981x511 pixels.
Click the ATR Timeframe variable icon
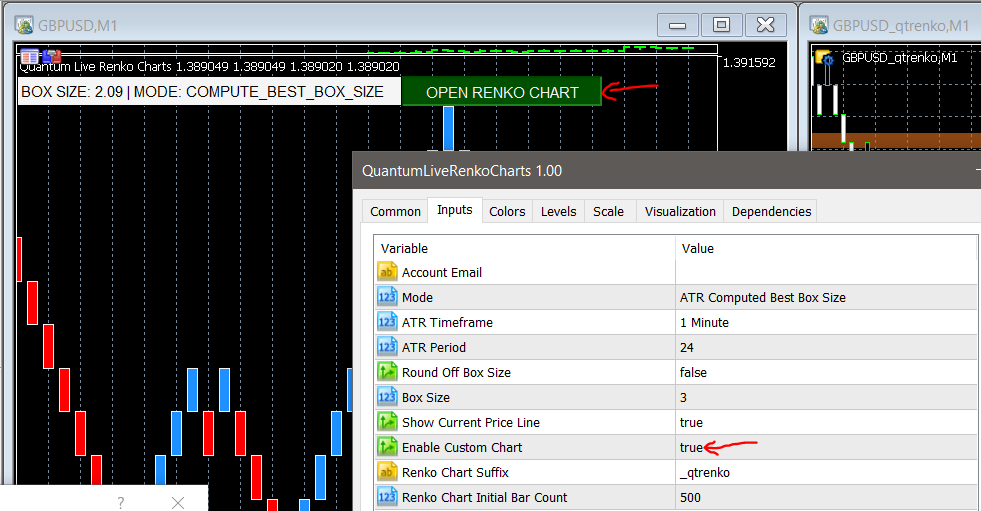[x=387, y=322]
